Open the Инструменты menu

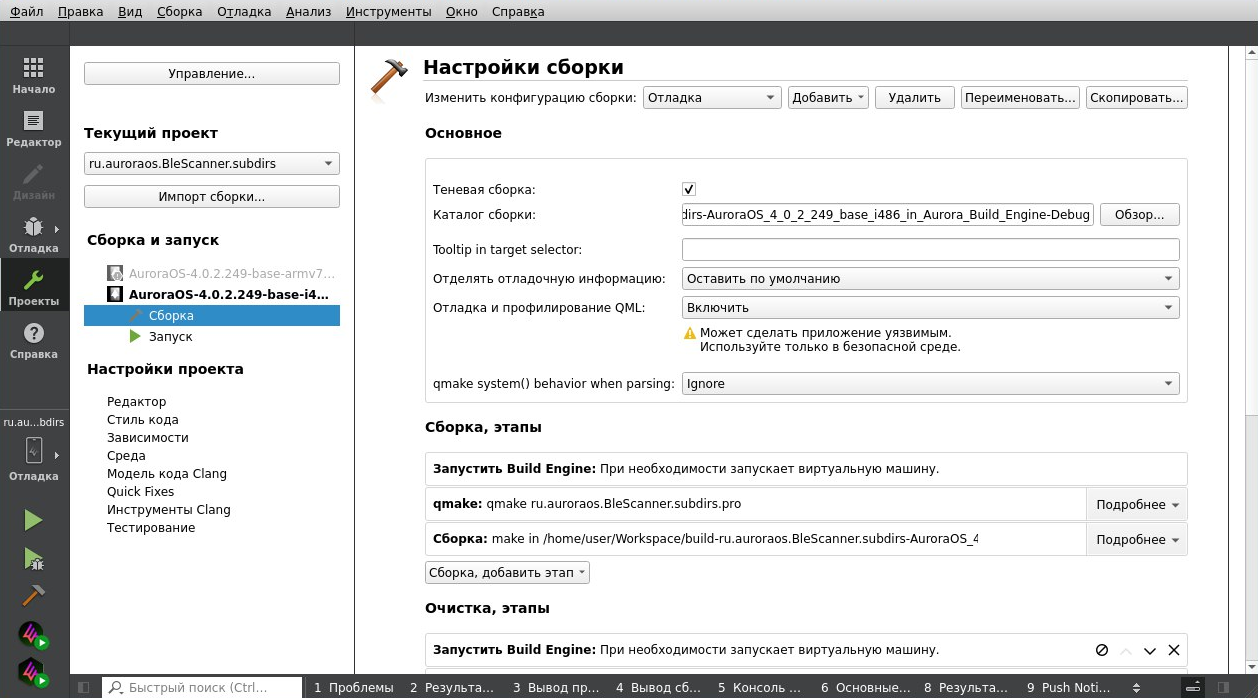coord(388,12)
